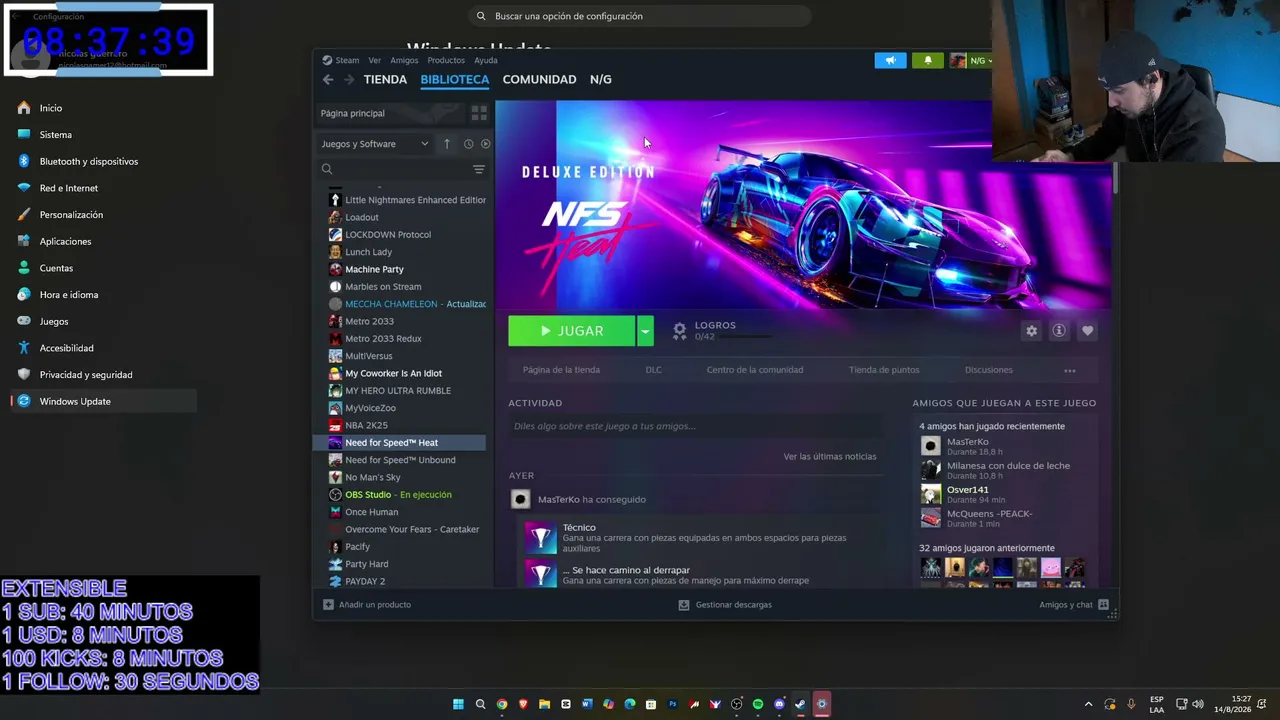Viewport: 1280px width, 720px height.
Task: Open File Explorer from the taskbar
Action: (x=544, y=704)
